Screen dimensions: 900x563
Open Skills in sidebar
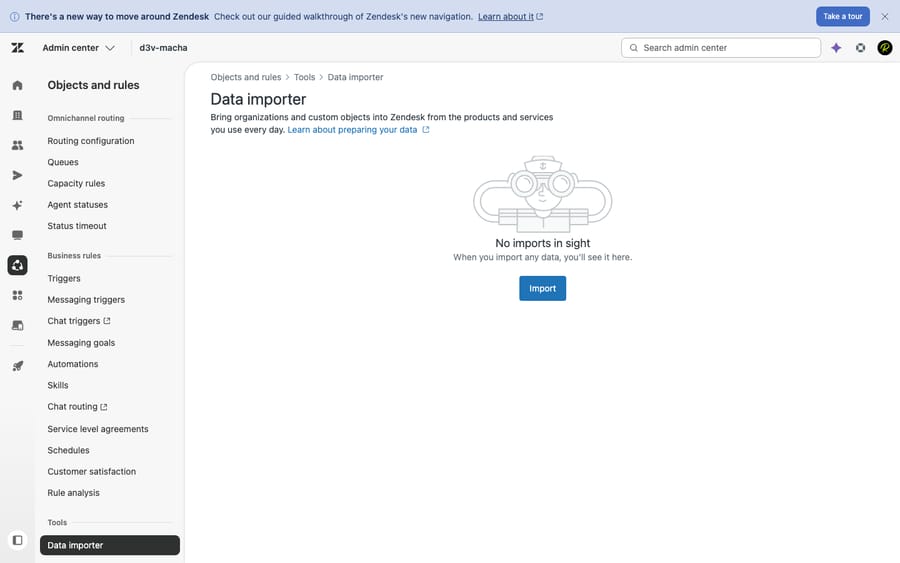point(58,385)
